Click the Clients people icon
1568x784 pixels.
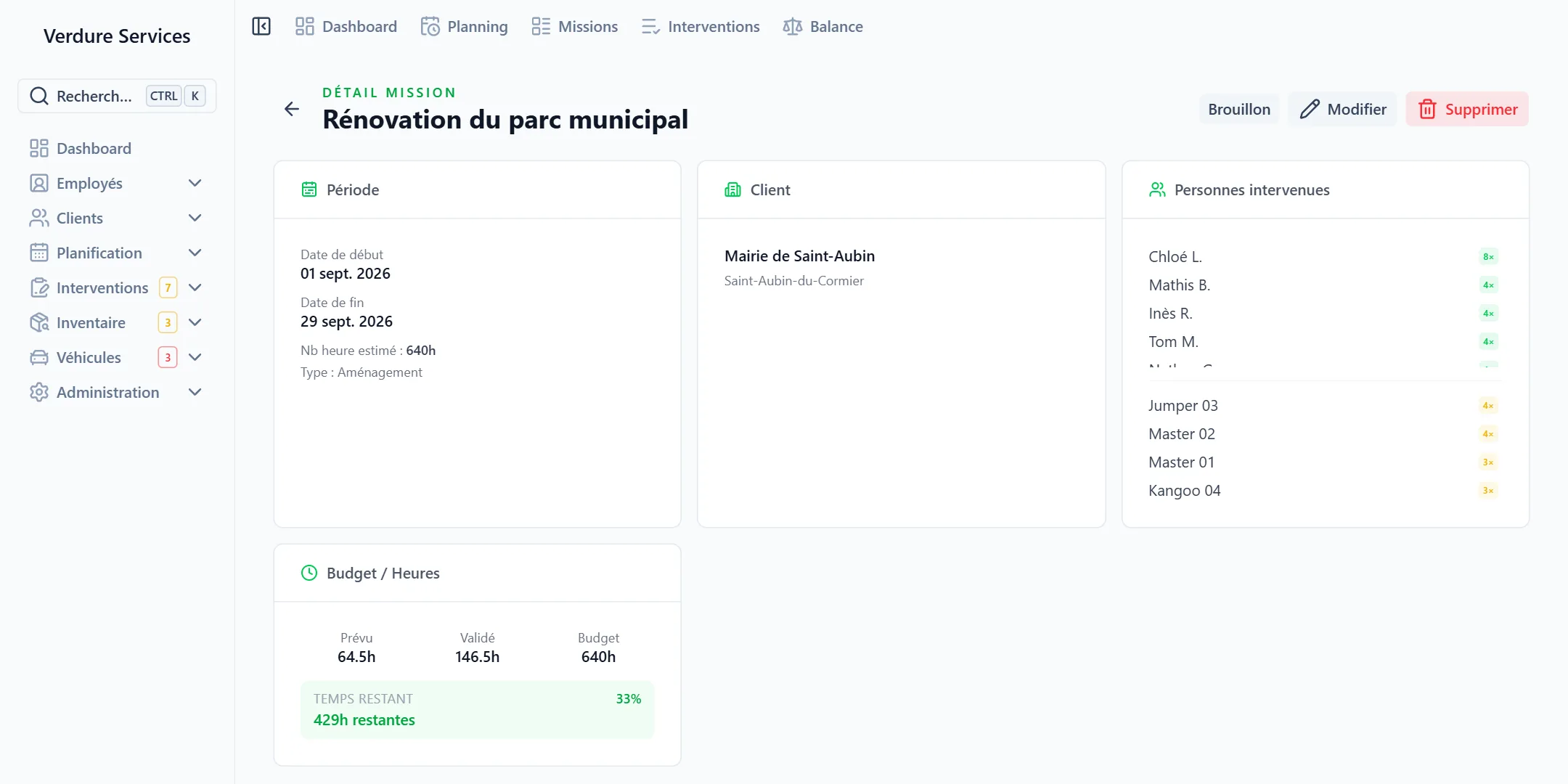tap(39, 218)
